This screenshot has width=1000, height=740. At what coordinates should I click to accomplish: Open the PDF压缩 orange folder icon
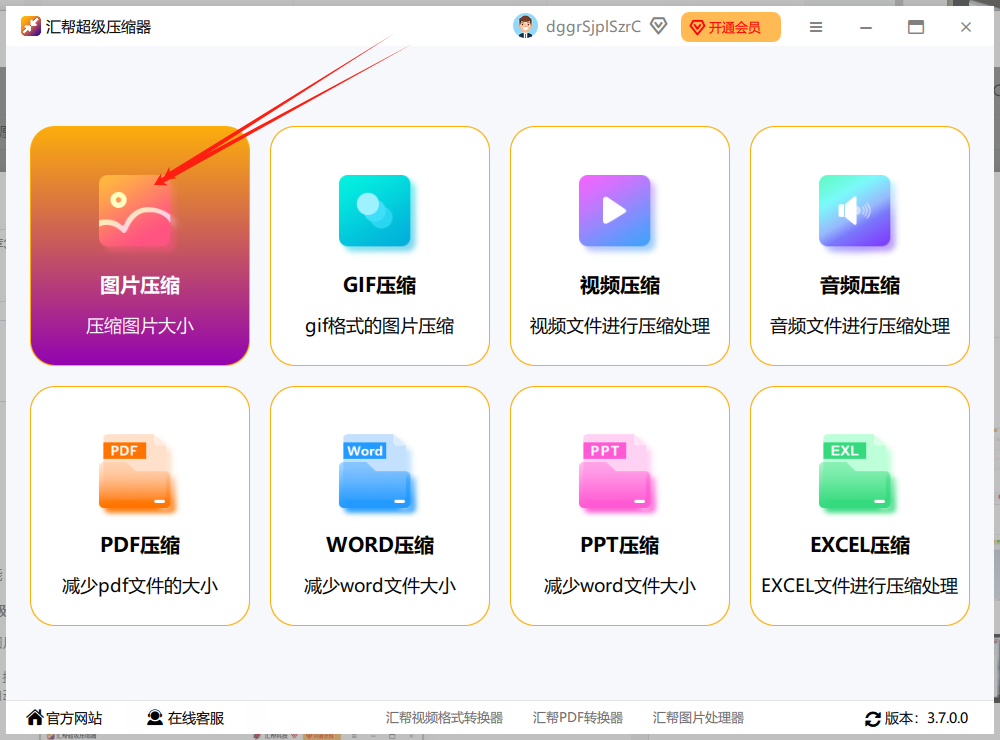(135, 472)
